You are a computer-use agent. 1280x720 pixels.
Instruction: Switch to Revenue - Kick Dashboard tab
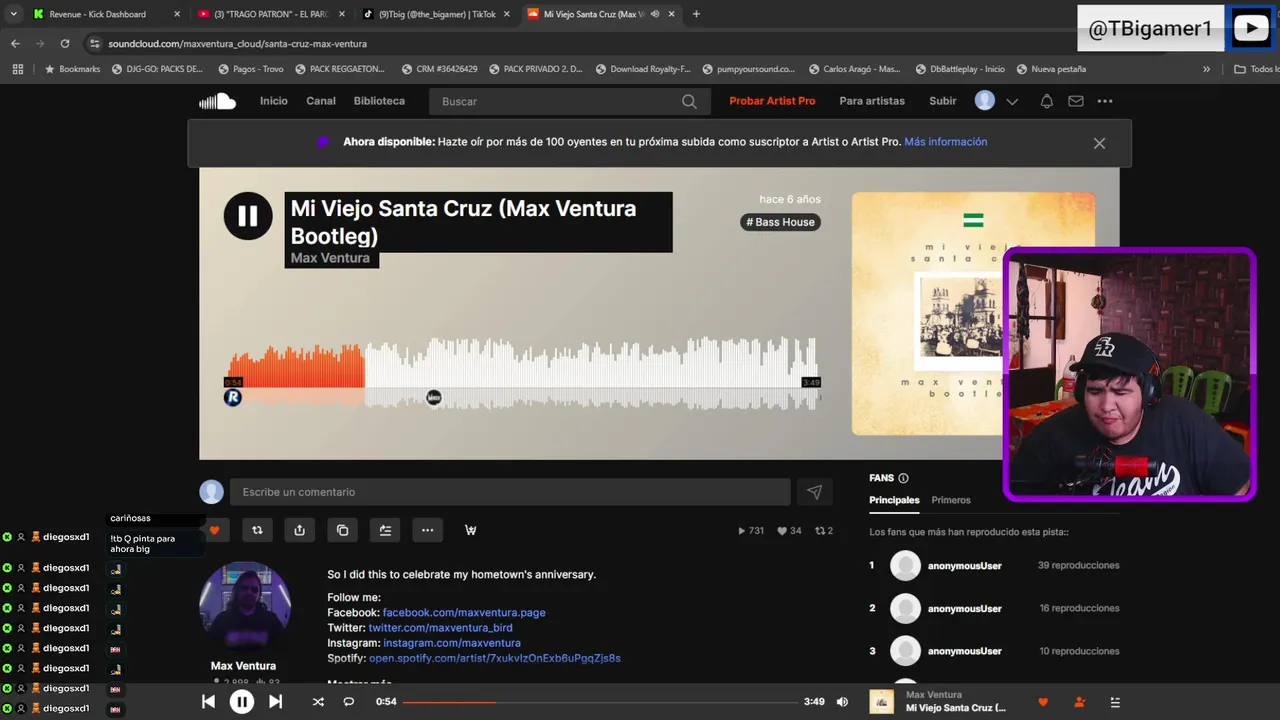(106, 14)
